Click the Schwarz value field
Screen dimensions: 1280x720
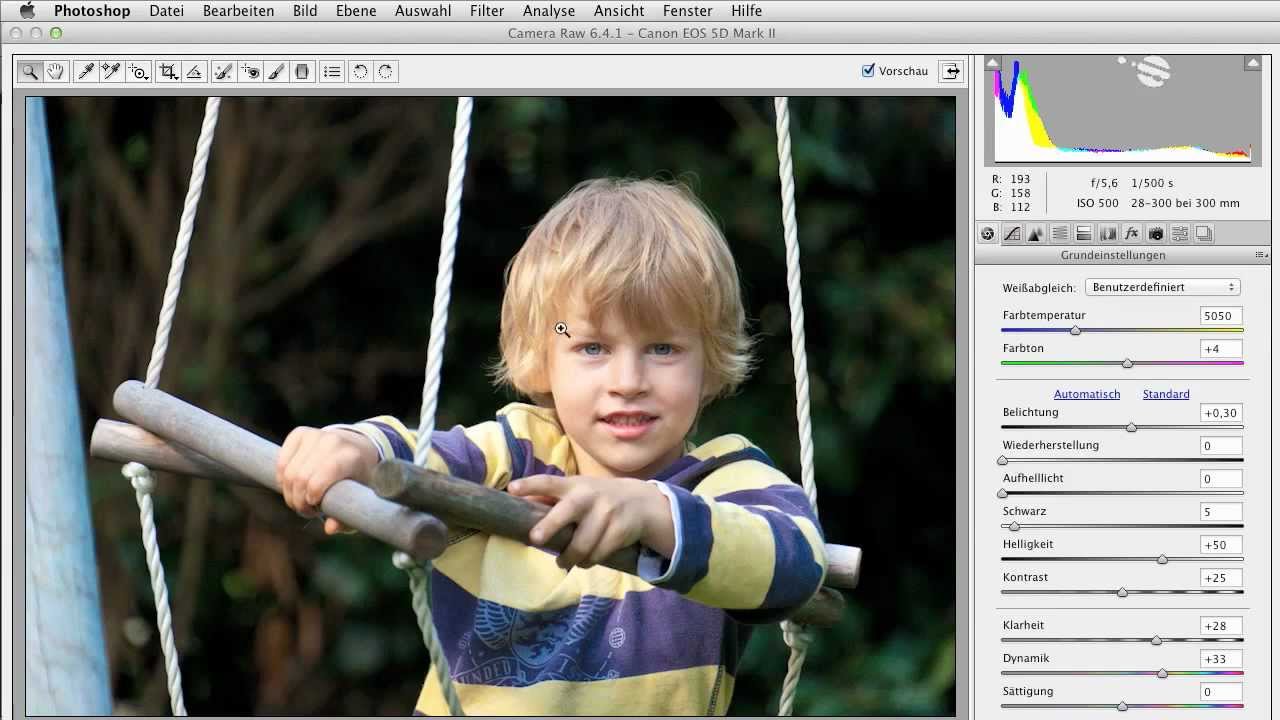point(1221,511)
